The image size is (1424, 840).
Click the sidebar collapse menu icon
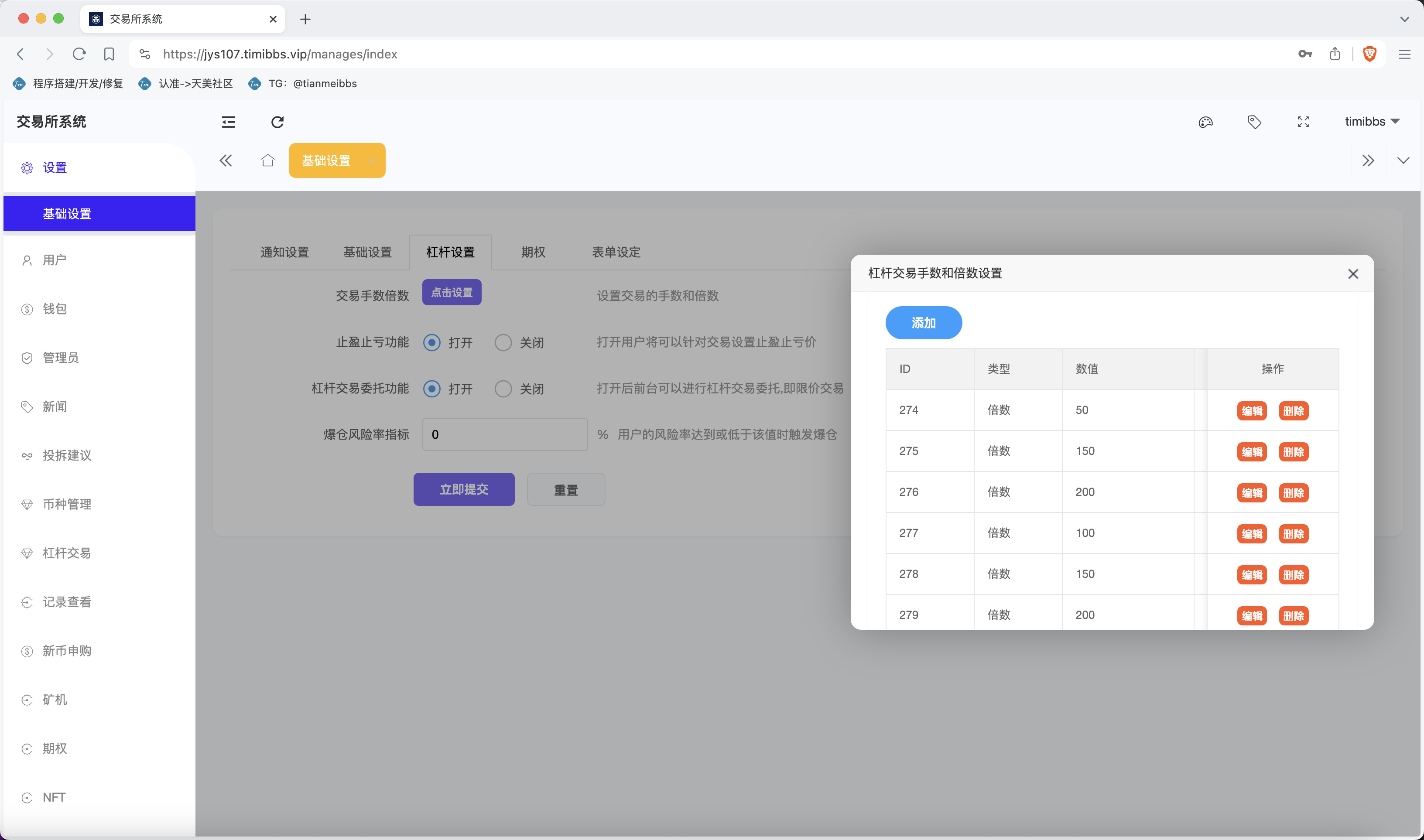(228, 122)
